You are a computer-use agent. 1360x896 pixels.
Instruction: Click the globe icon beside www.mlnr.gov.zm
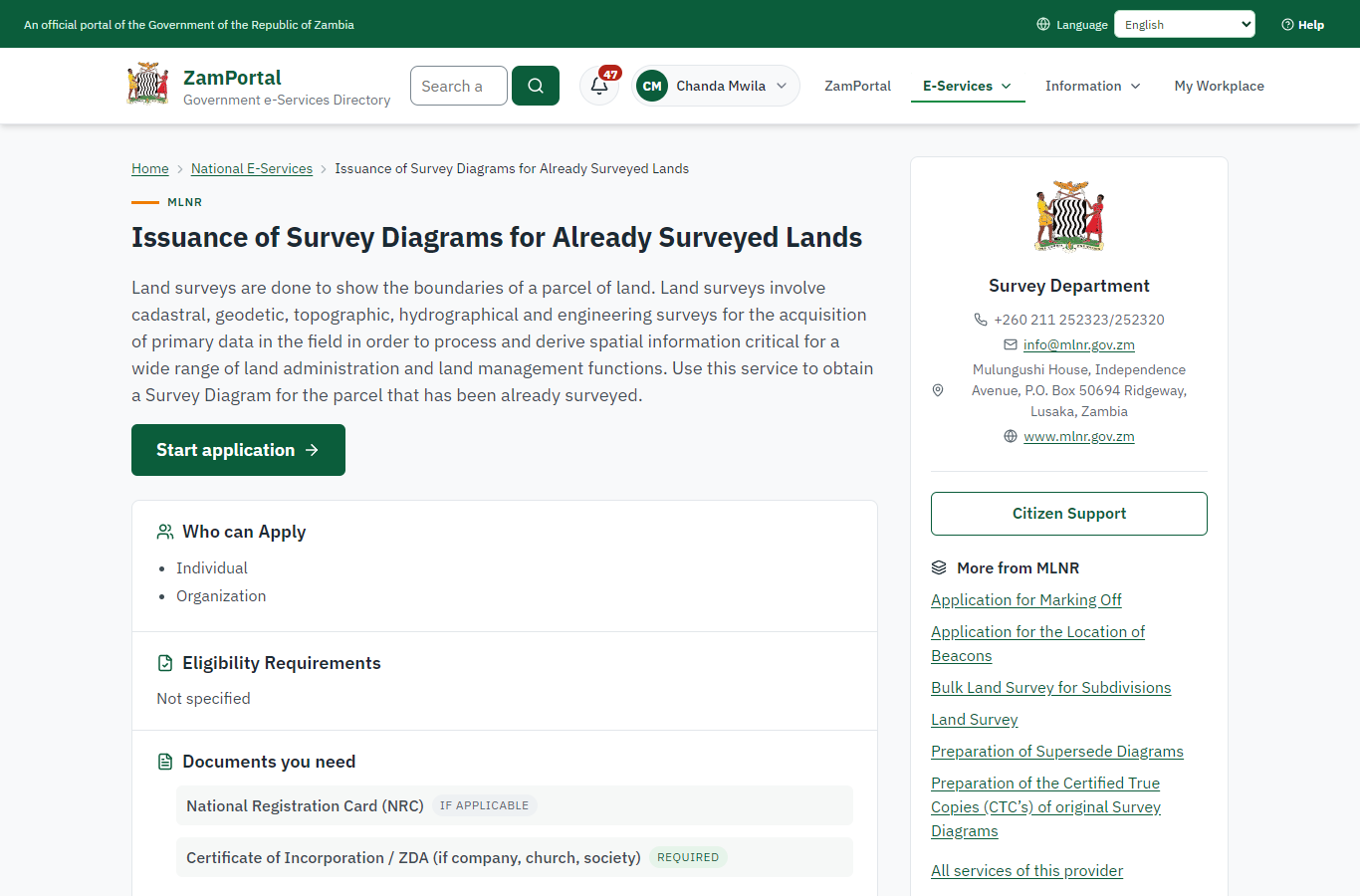(1011, 436)
